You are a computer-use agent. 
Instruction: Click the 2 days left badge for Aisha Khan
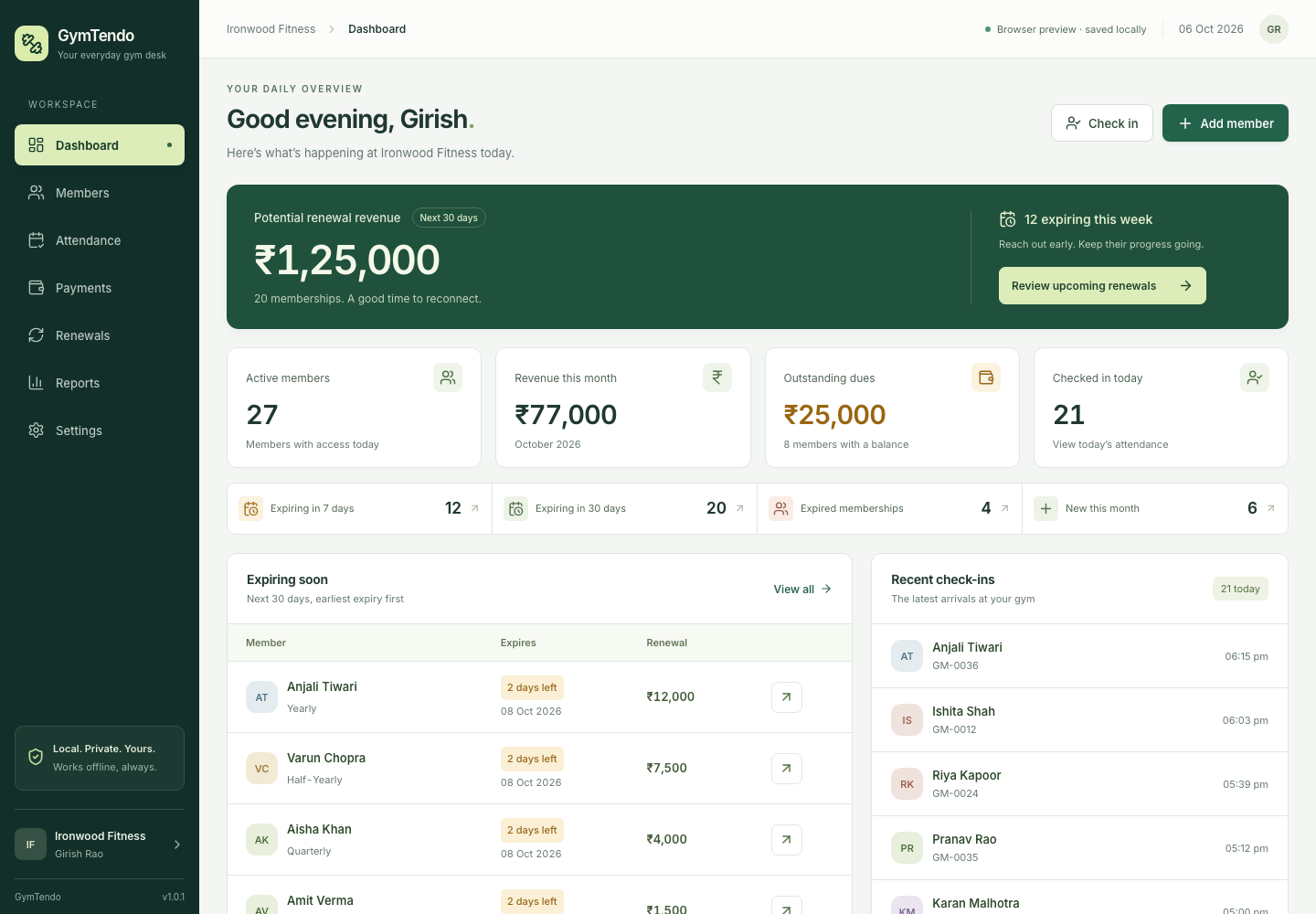click(532, 830)
